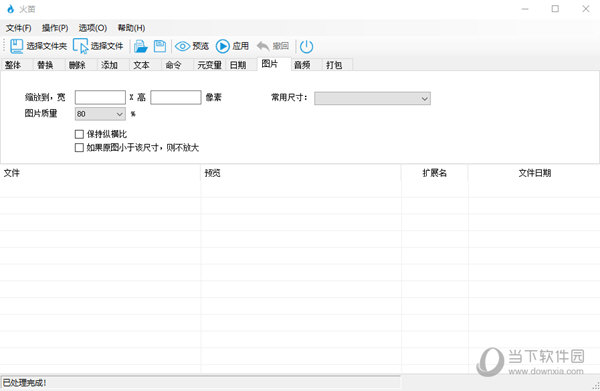Image resolution: width=600 pixels, height=391 pixels.
Task: Click the 文件日期 column header
Action: [x=535, y=173]
